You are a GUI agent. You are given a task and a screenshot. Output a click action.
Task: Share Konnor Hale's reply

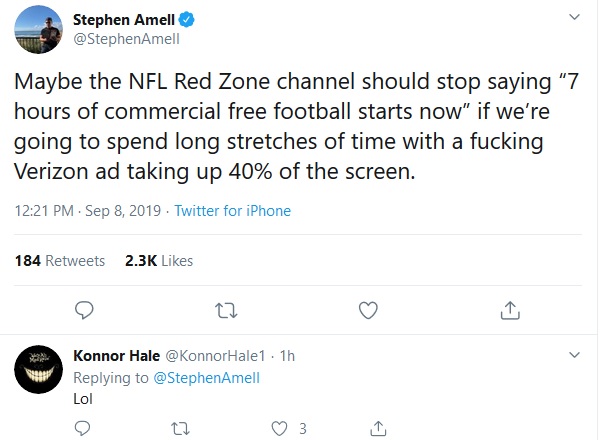(377, 429)
